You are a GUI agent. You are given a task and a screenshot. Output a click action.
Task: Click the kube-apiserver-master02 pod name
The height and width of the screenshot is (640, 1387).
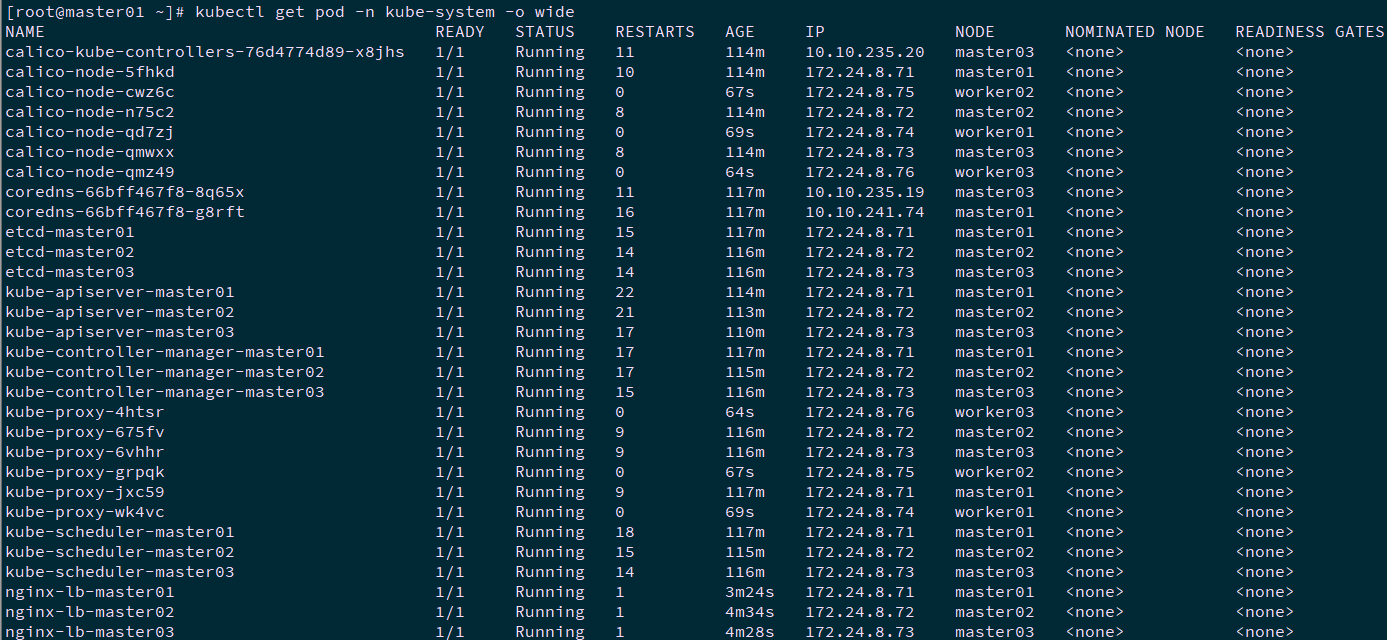pos(119,312)
